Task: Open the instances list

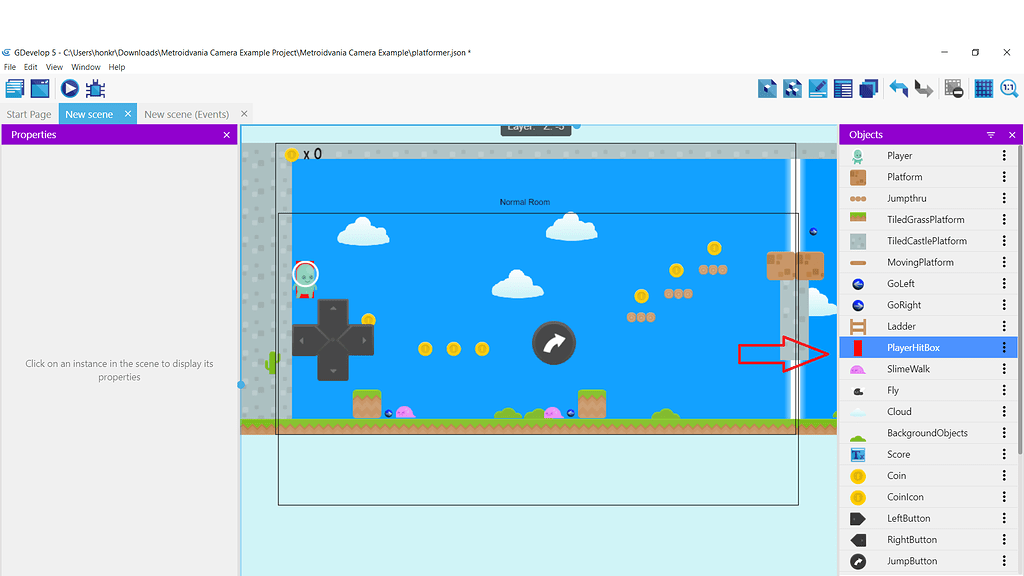Action: click(x=844, y=88)
